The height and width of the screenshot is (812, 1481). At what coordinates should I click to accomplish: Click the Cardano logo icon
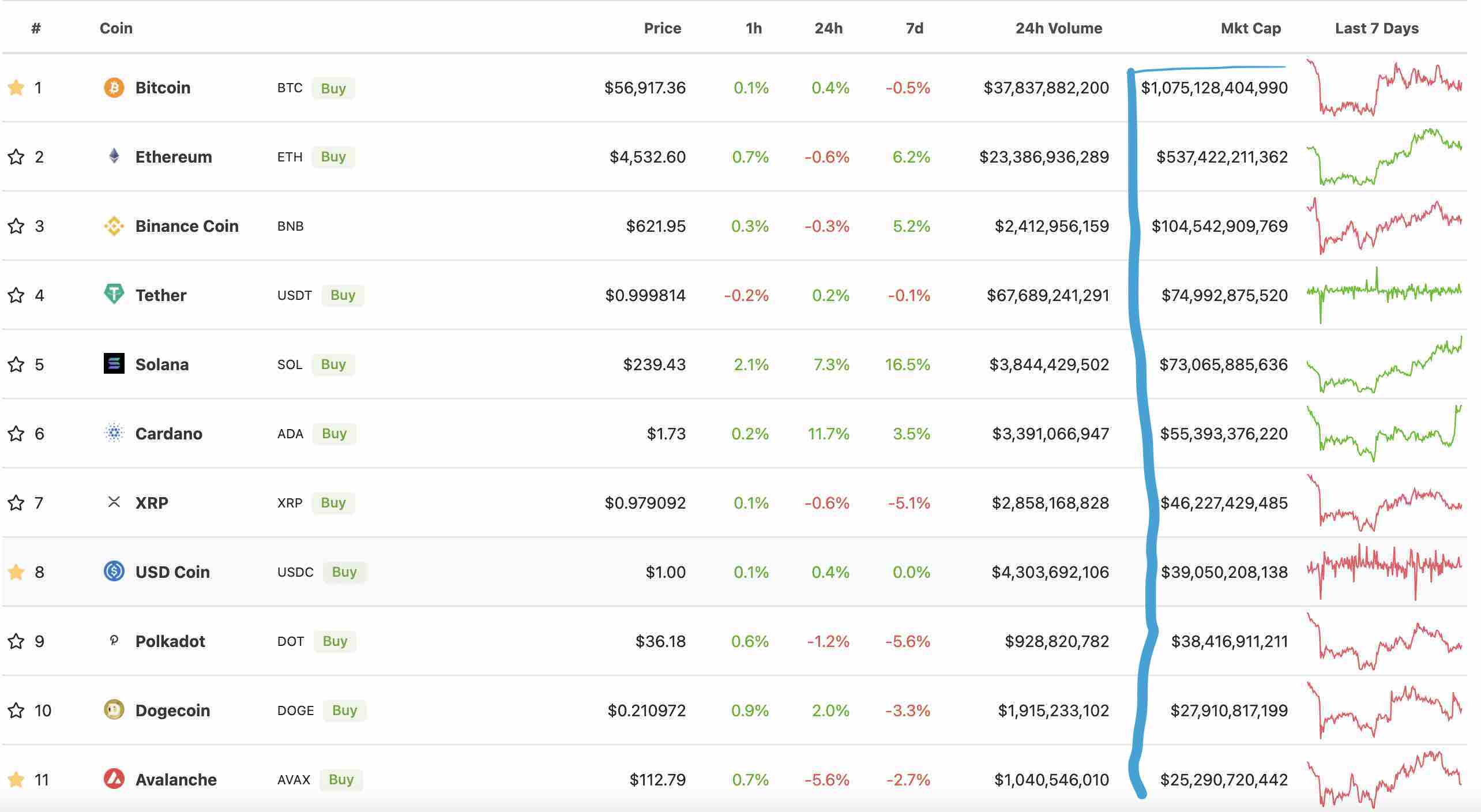pyautogui.click(x=114, y=433)
